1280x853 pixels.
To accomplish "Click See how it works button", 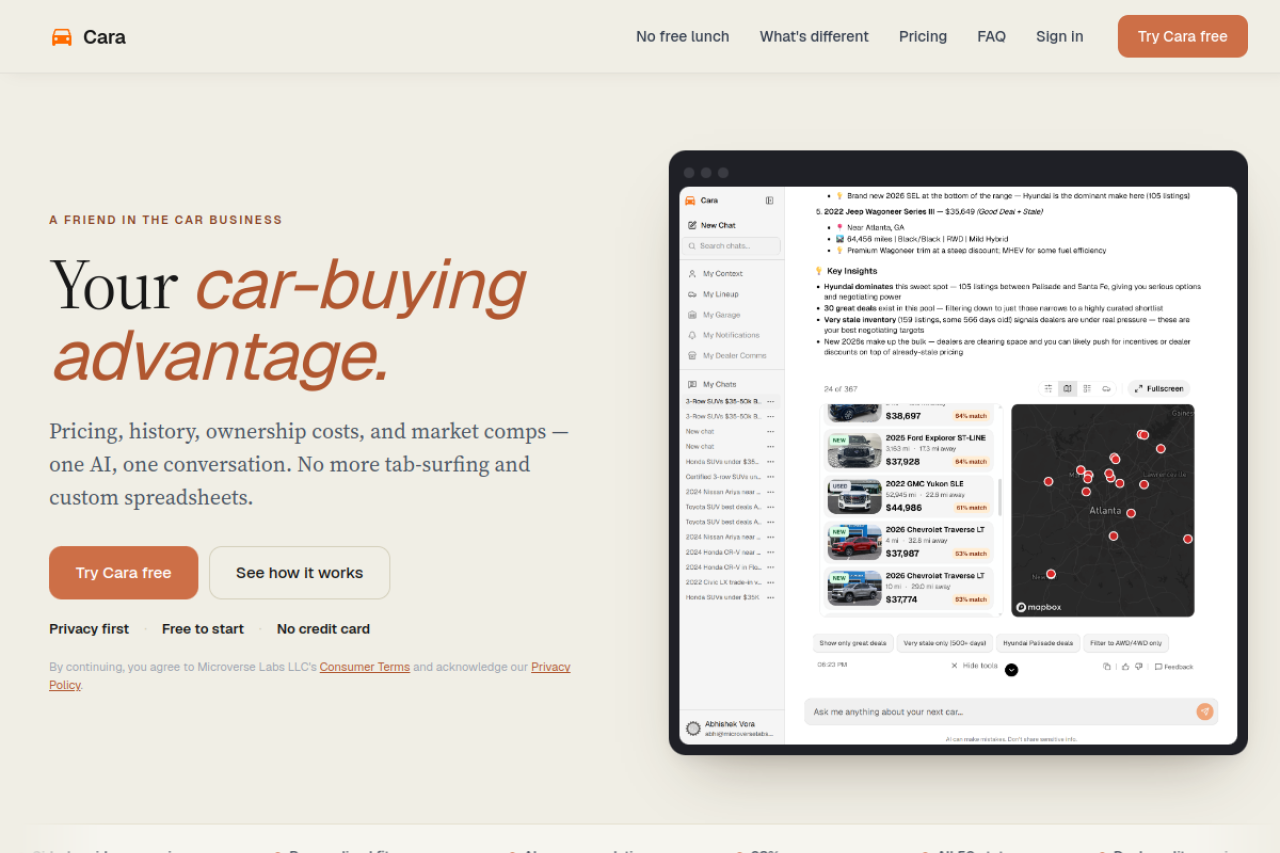I will tap(300, 573).
